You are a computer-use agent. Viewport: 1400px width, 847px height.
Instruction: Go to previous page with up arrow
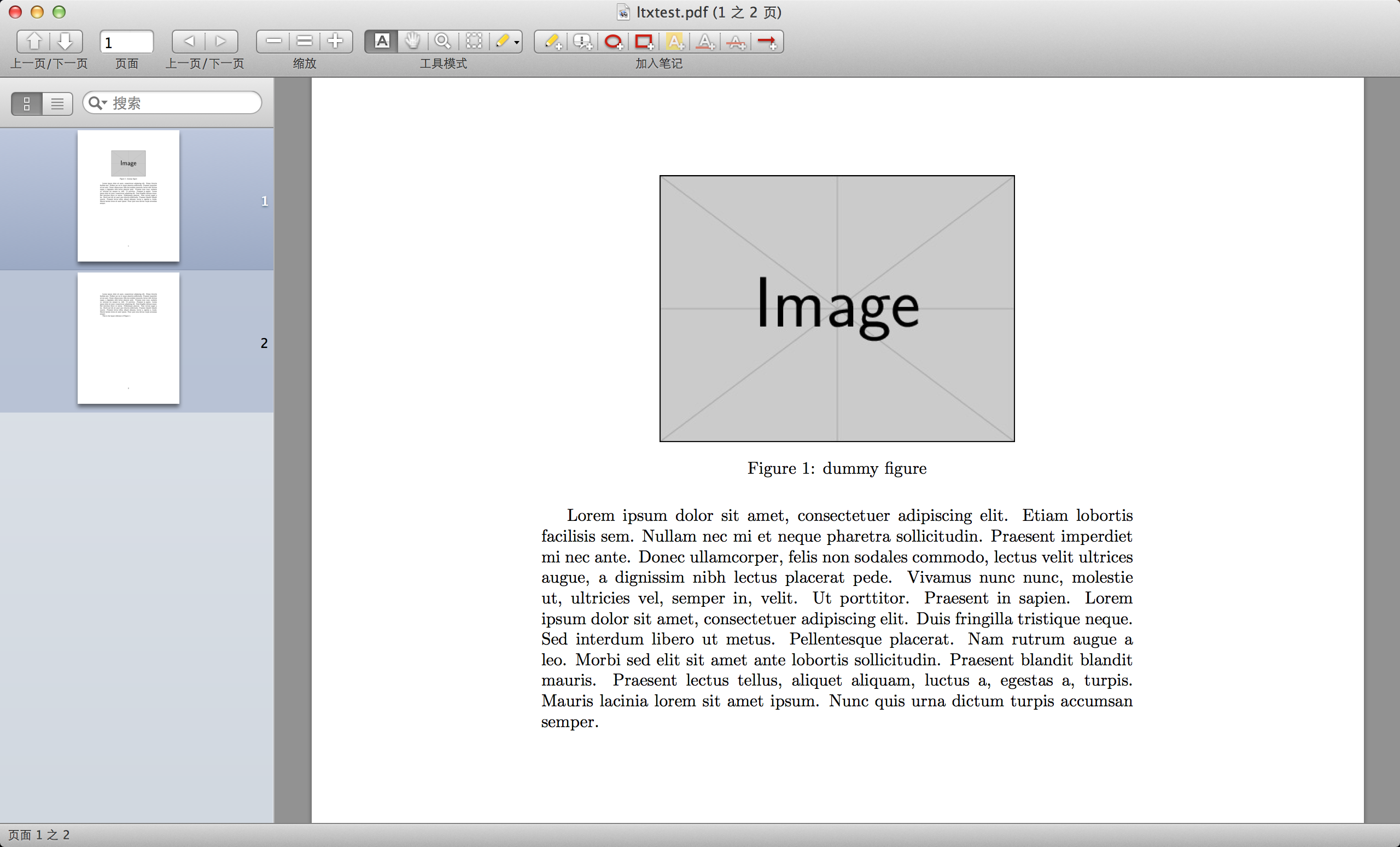[34, 42]
